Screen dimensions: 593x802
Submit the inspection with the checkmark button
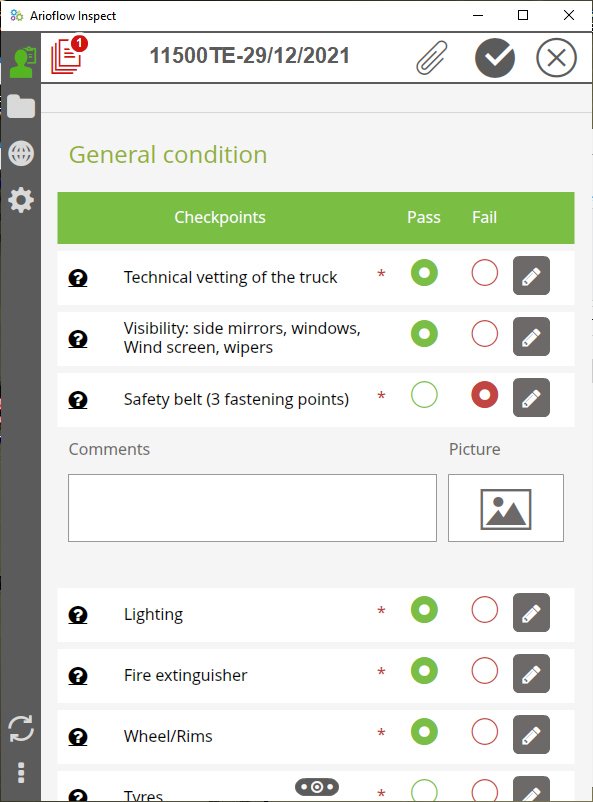494,57
